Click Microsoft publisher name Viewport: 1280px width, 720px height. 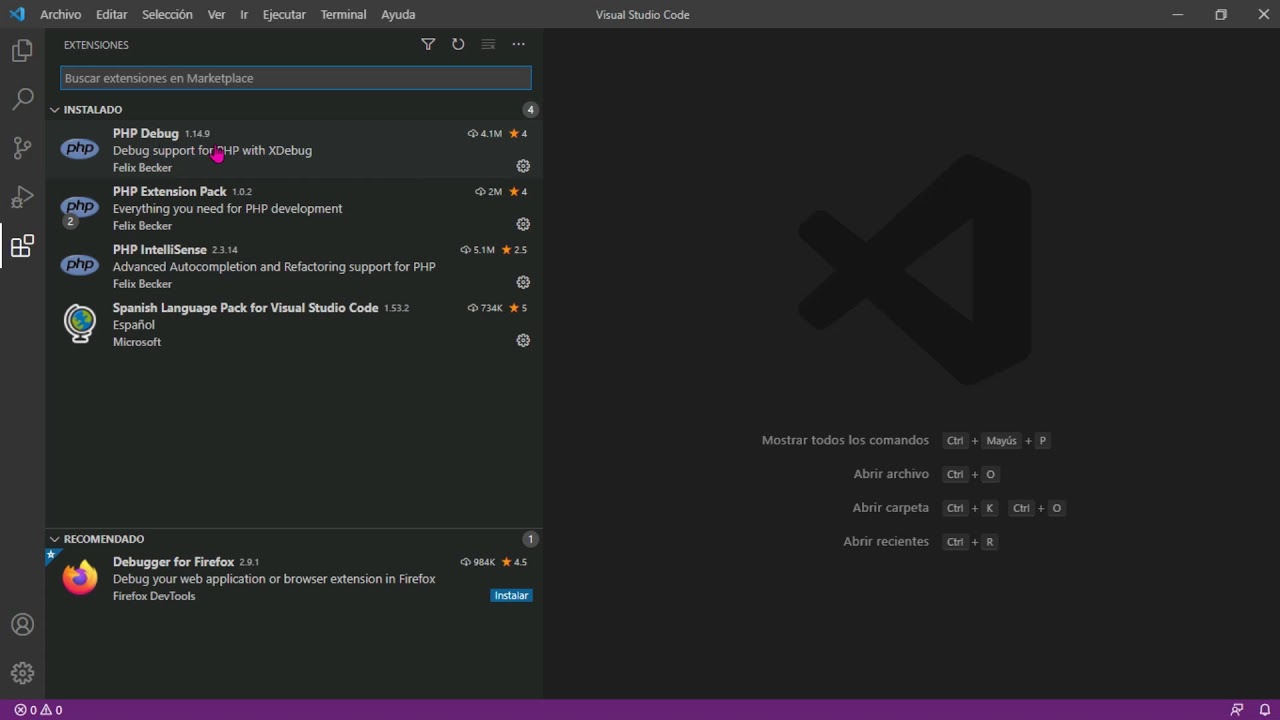point(137,342)
